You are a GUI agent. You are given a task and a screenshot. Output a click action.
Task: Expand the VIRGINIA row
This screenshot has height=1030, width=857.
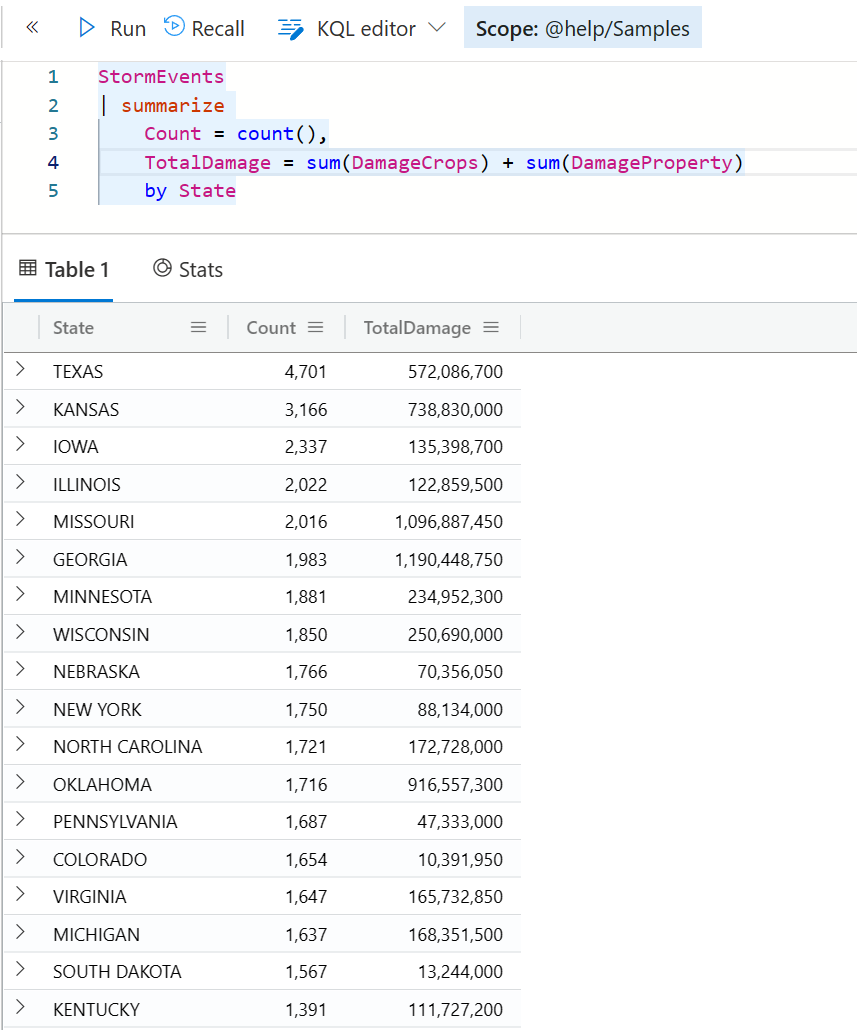[20, 893]
